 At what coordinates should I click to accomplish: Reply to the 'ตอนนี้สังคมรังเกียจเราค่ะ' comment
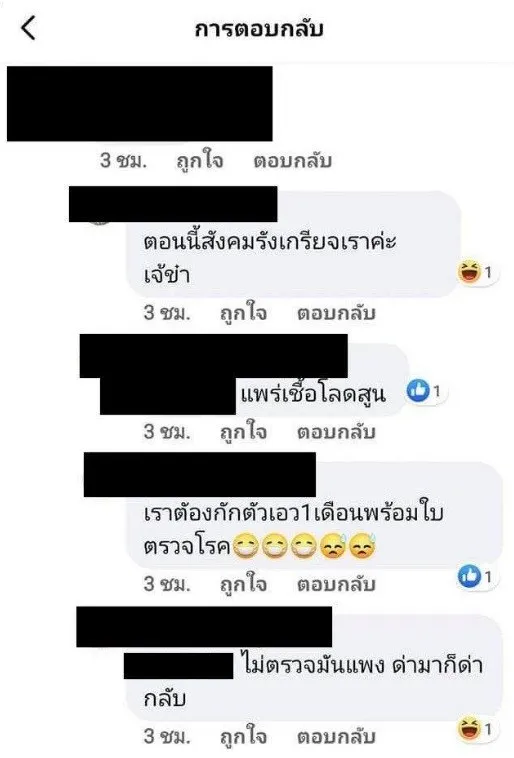point(336,314)
